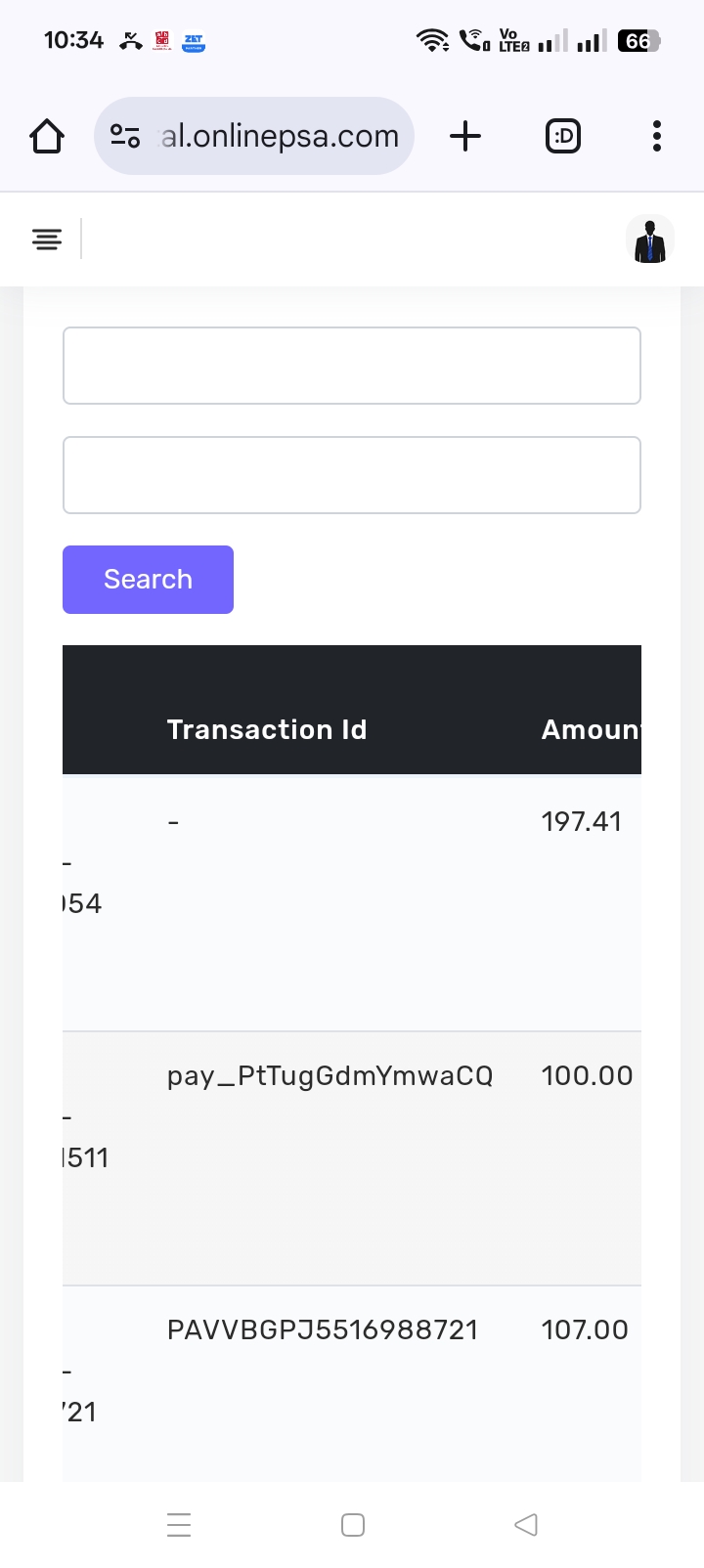The image size is (704, 1568).
Task: Tap the 197.41 amount cell
Action: pos(582,822)
